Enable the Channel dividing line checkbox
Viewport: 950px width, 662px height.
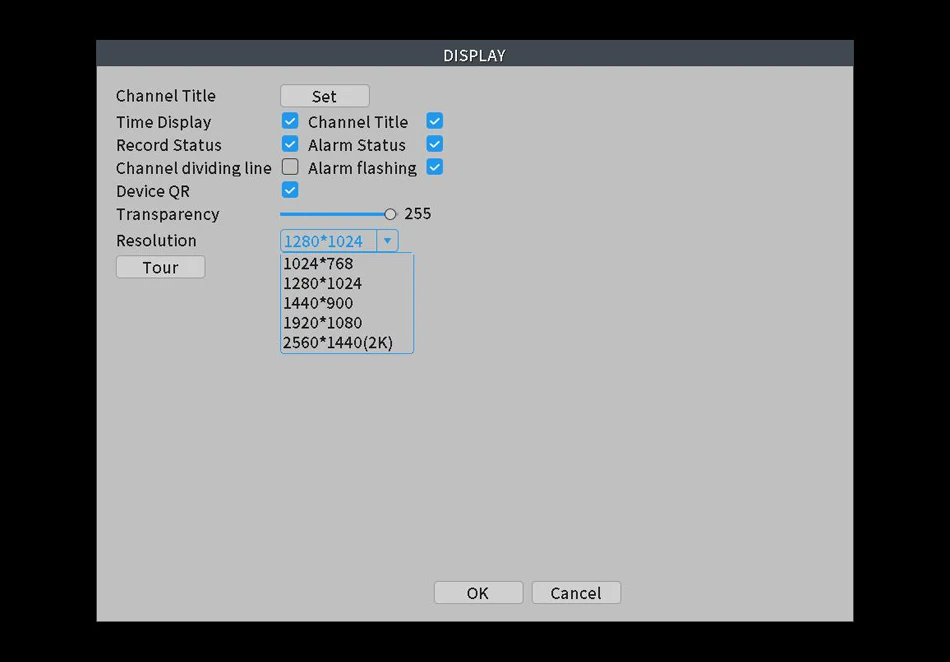tap(290, 167)
